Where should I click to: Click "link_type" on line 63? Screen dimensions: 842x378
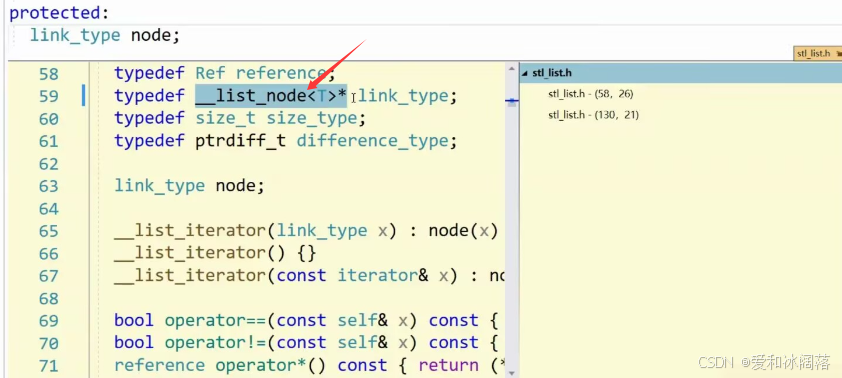pos(159,186)
